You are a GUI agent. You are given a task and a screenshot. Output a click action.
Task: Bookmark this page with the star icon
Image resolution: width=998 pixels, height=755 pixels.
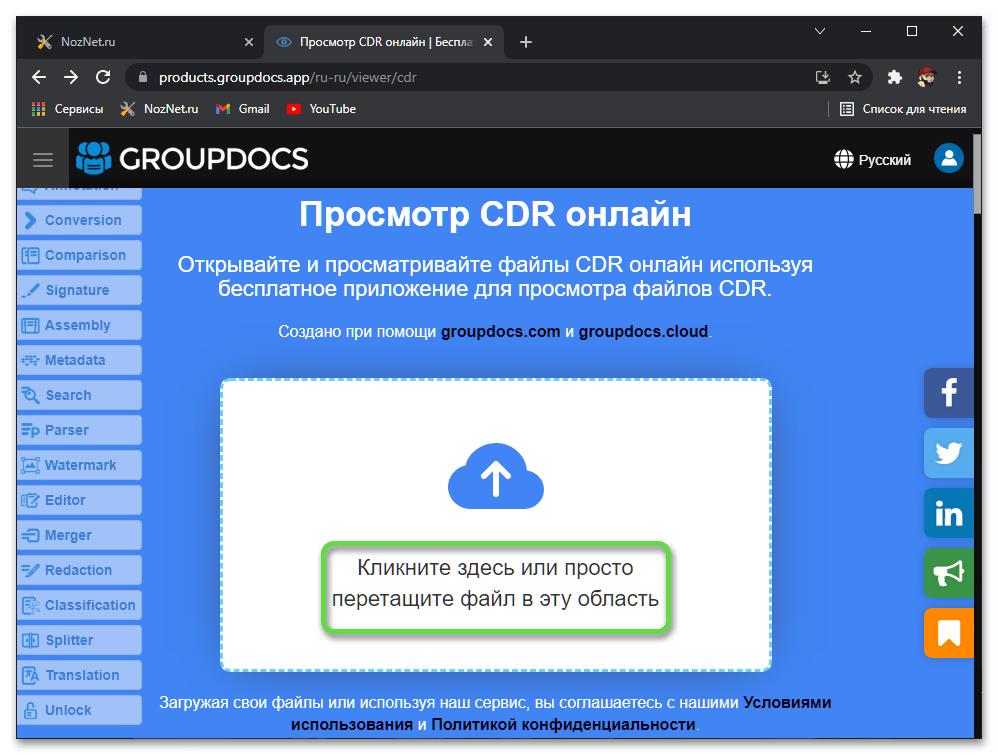click(x=855, y=77)
